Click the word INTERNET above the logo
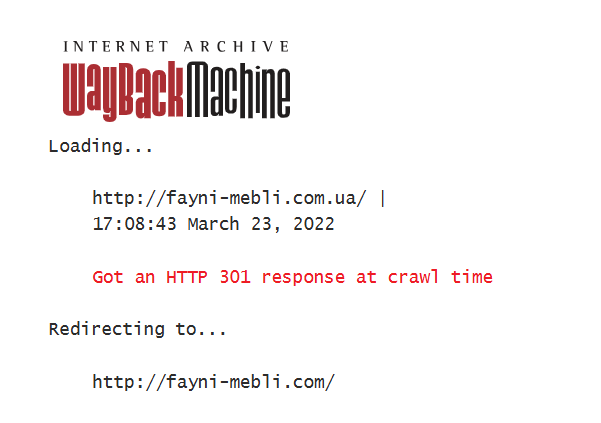This screenshot has height=423, width=601. click(x=115, y=47)
